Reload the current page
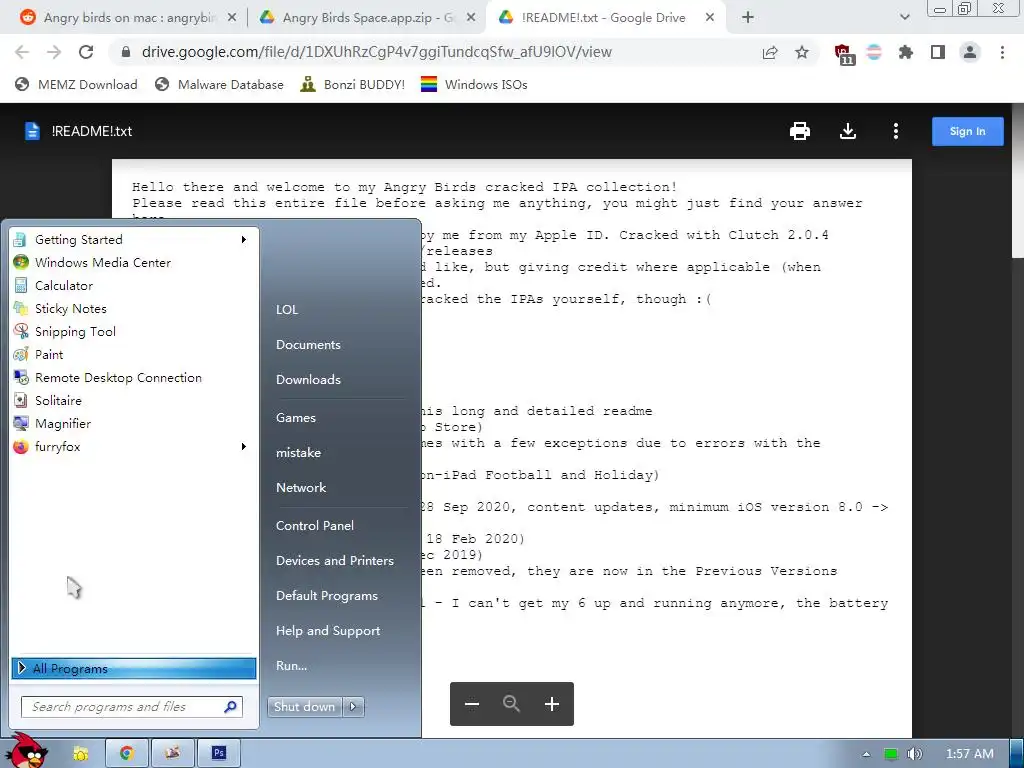This screenshot has width=1024, height=768. pos(86,52)
